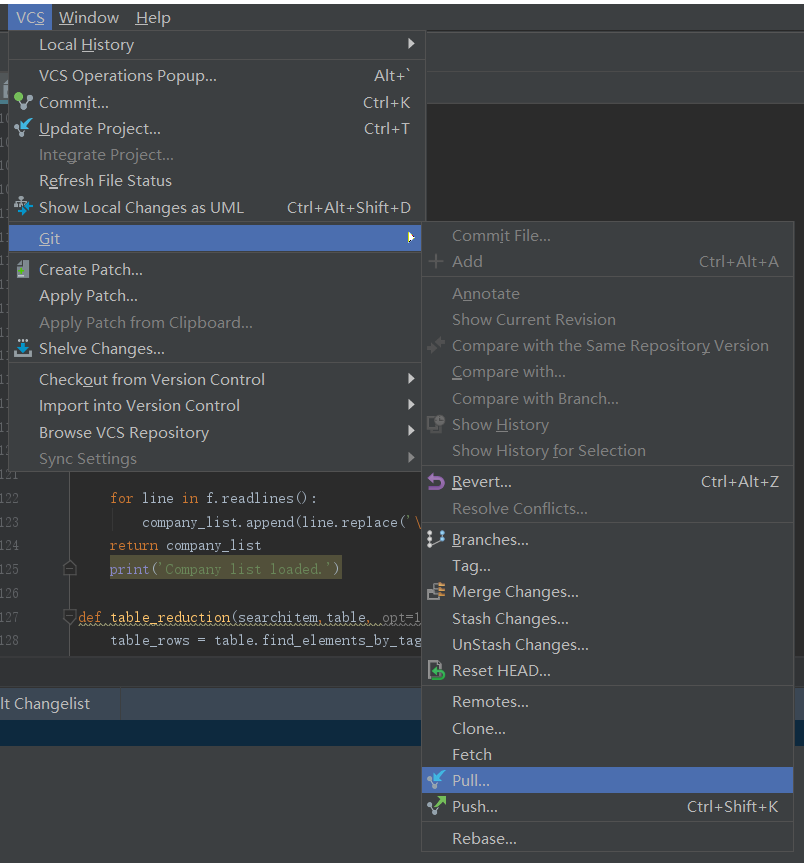Expand Checkout from Version Control submenu arrow
804x863 pixels.
pos(411,379)
